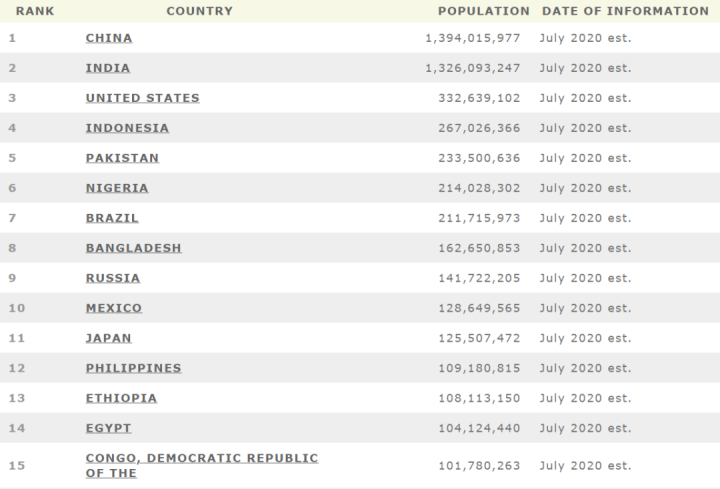
Task: Click the Country column header
Action: (x=199, y=11)
